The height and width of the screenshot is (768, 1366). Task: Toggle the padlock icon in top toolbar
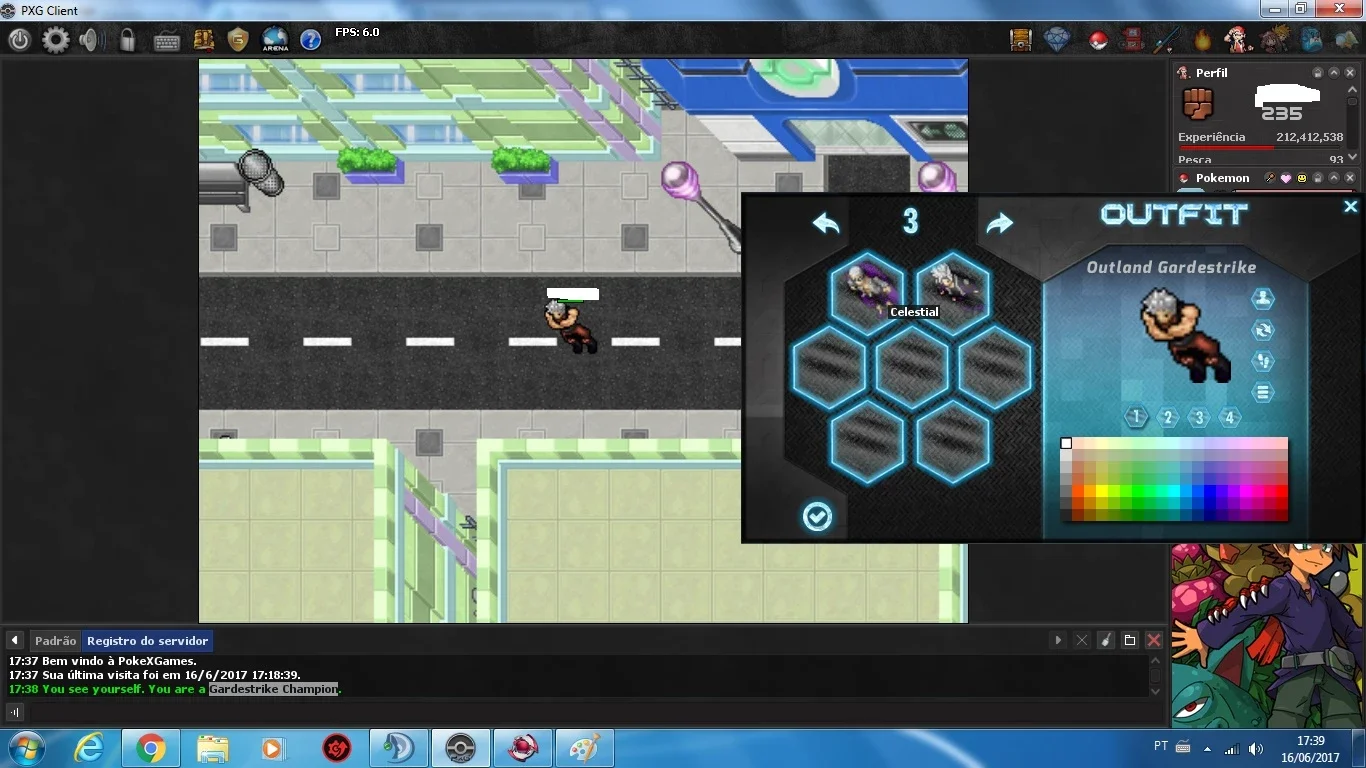(x=128, y=40)
